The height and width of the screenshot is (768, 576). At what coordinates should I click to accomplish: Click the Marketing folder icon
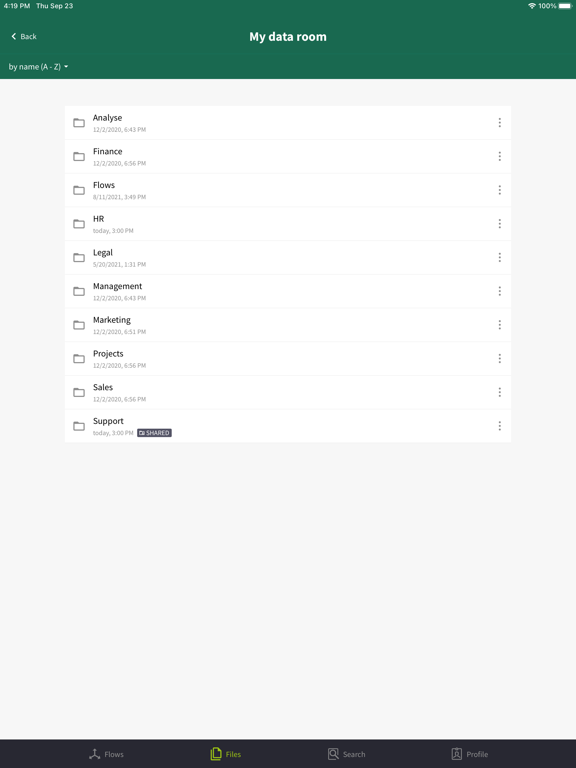coord(79,325)
